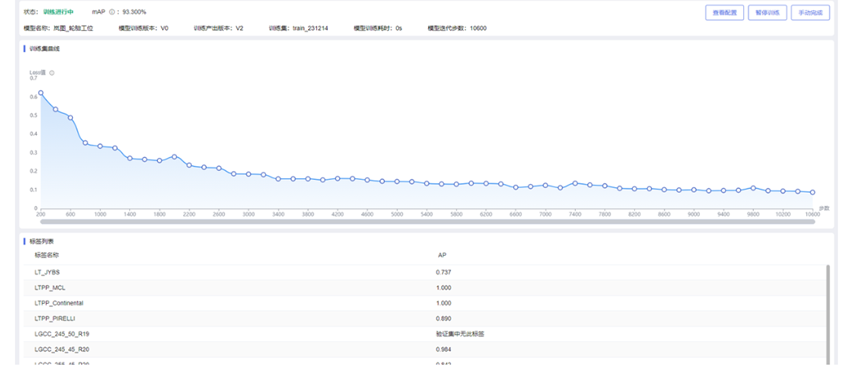This screenshot has height=391, width=865.
Task: Click the info icon next to mAP
Action: point(112,12)
